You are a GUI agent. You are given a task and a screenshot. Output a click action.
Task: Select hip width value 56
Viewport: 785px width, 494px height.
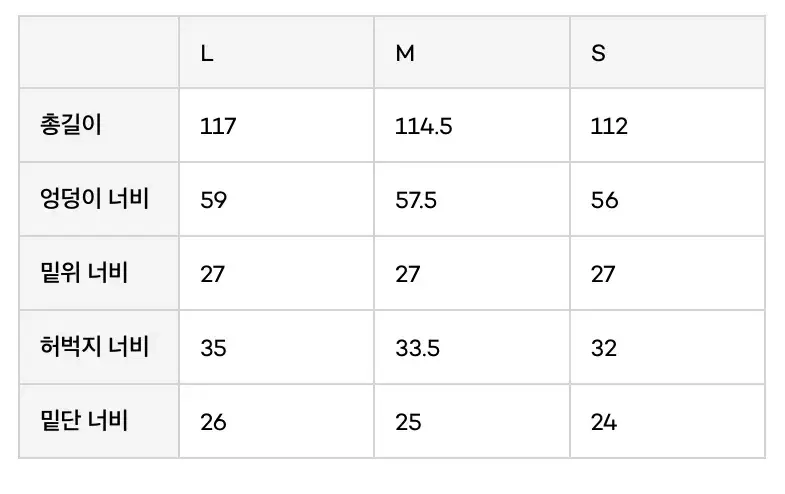pyautogui.click(x=604, y=200)
